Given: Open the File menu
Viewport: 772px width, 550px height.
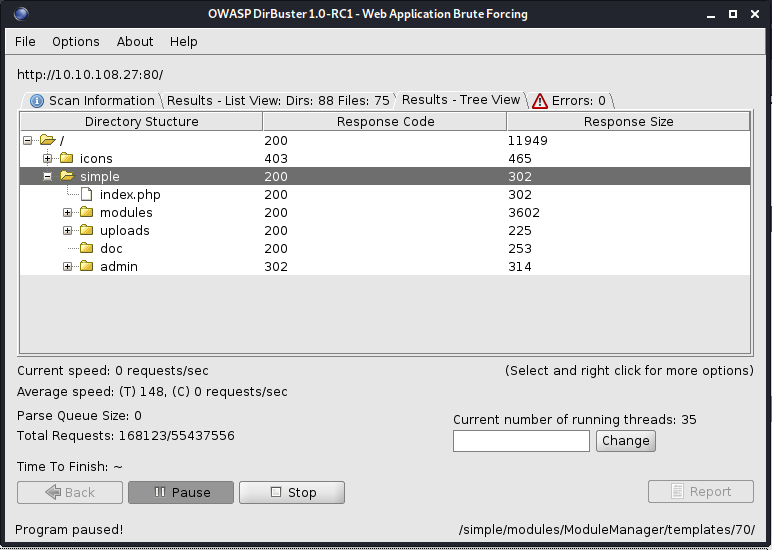Looking at the screenshot, I should (x=25, y=42).
